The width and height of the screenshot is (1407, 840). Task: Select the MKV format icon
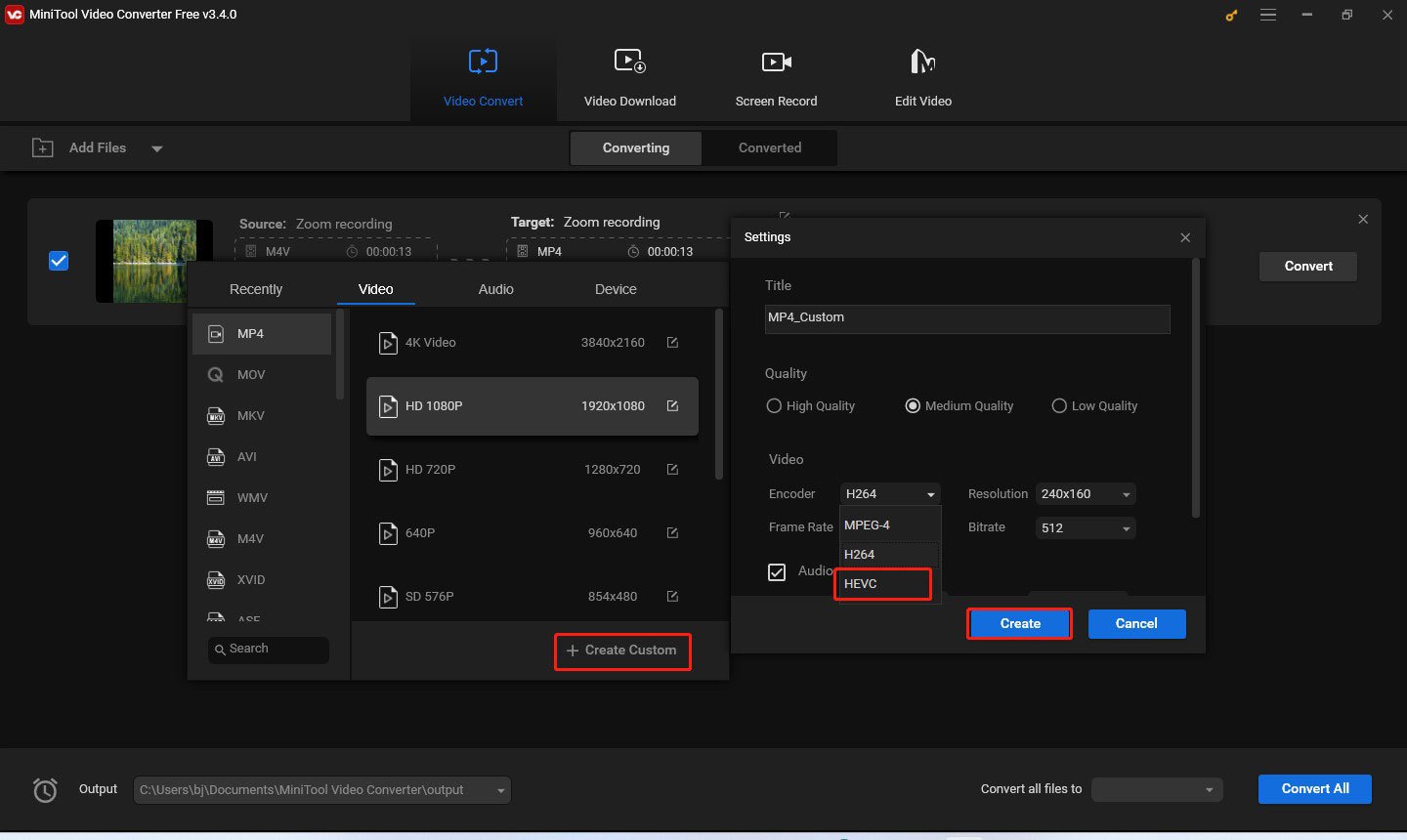pos(216,416)
